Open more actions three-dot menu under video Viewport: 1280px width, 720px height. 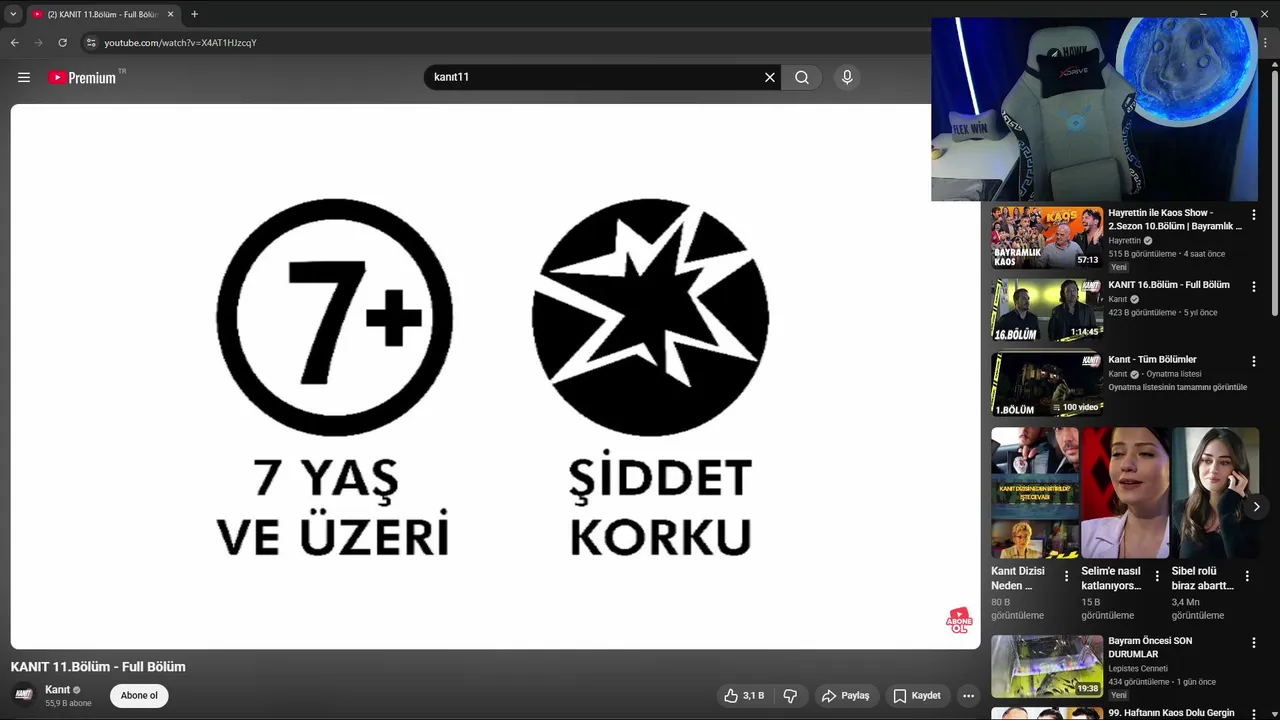coord(968,696)
